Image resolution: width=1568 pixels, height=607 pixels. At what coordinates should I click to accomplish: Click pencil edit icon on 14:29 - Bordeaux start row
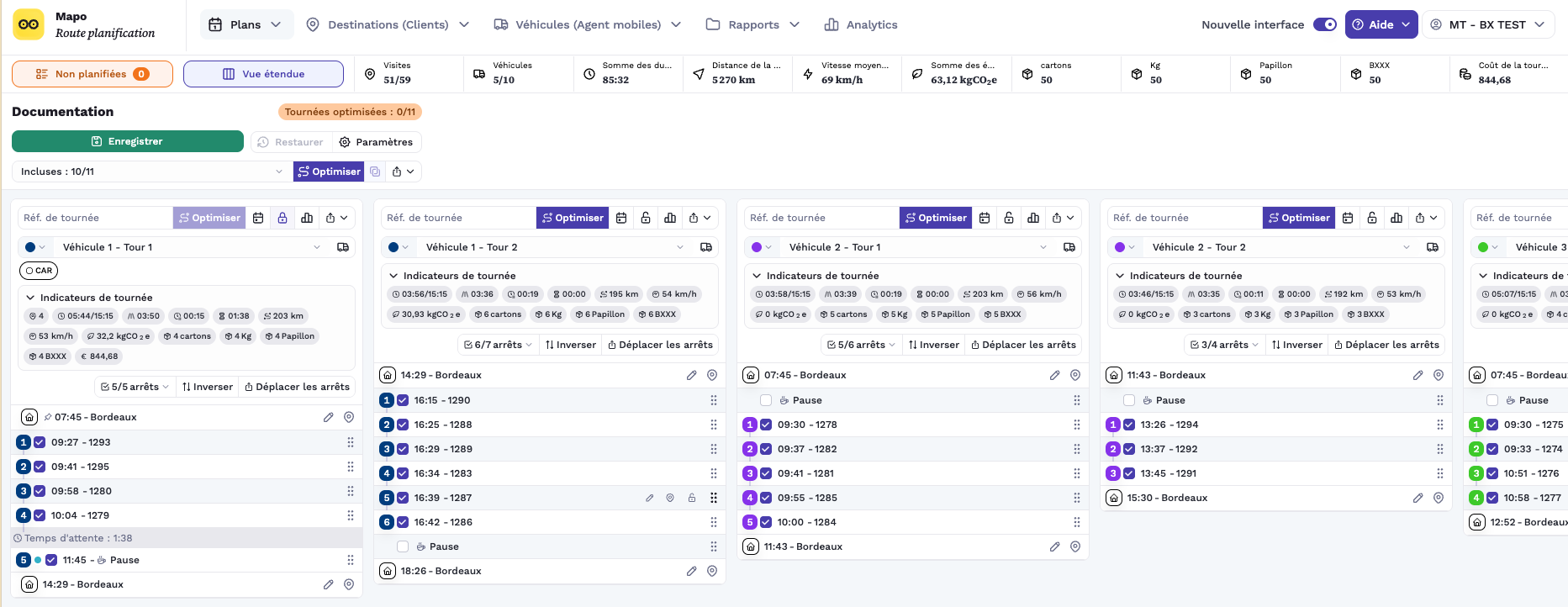(x=691, y=375)
